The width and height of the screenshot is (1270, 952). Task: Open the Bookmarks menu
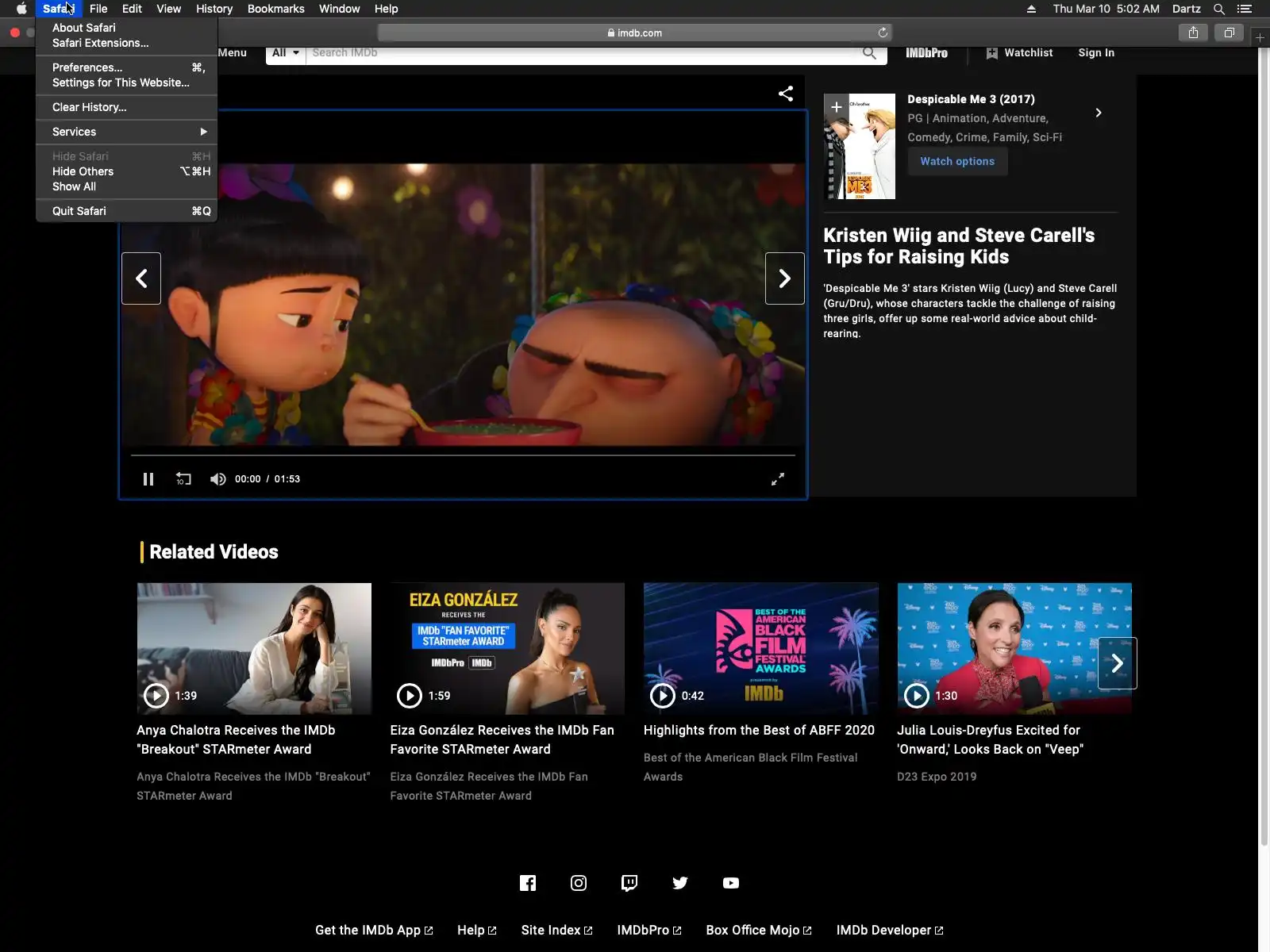tap(275, 9)
